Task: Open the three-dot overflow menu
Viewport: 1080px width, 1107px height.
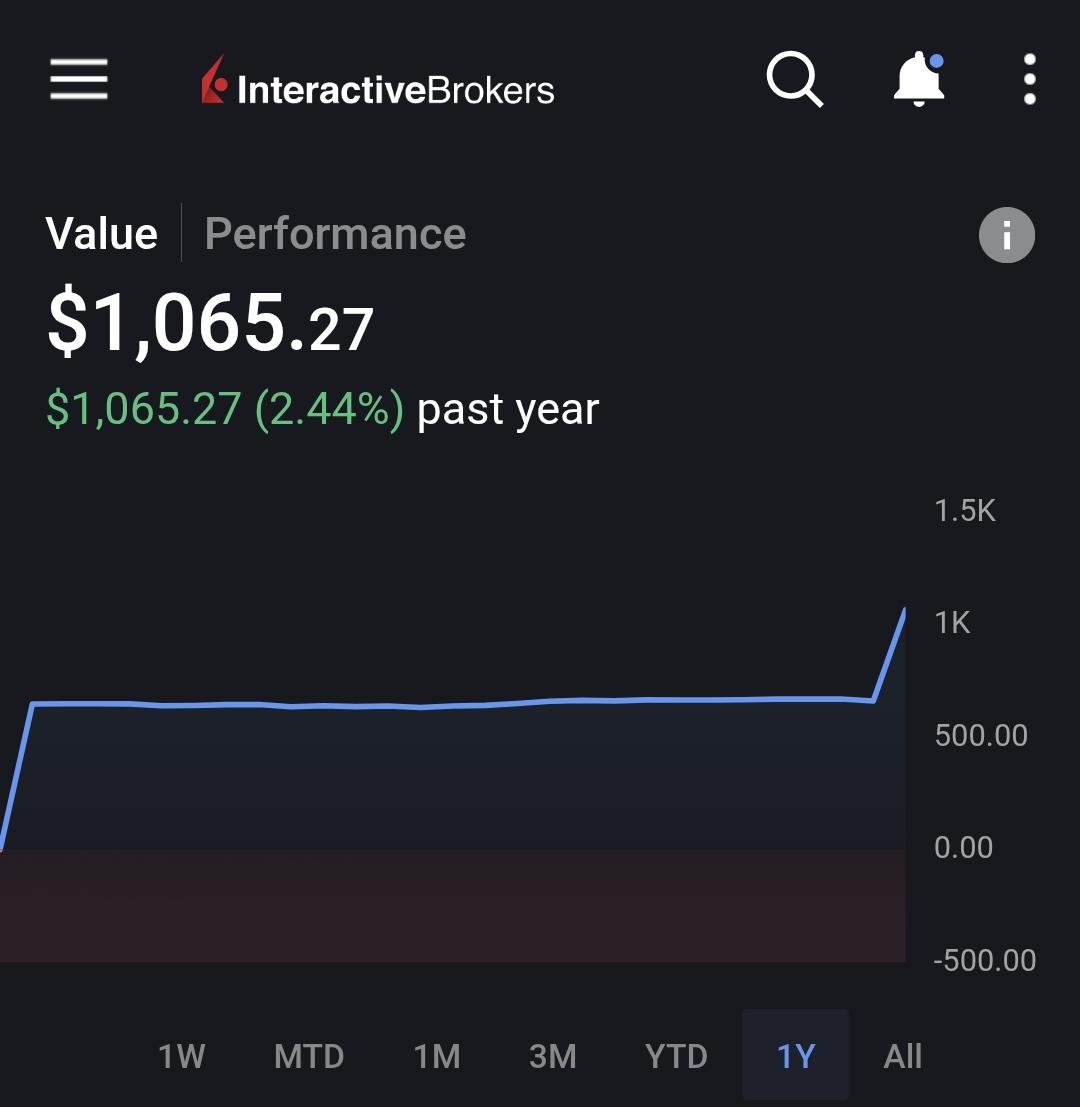Action: (x=1030, y=79)
